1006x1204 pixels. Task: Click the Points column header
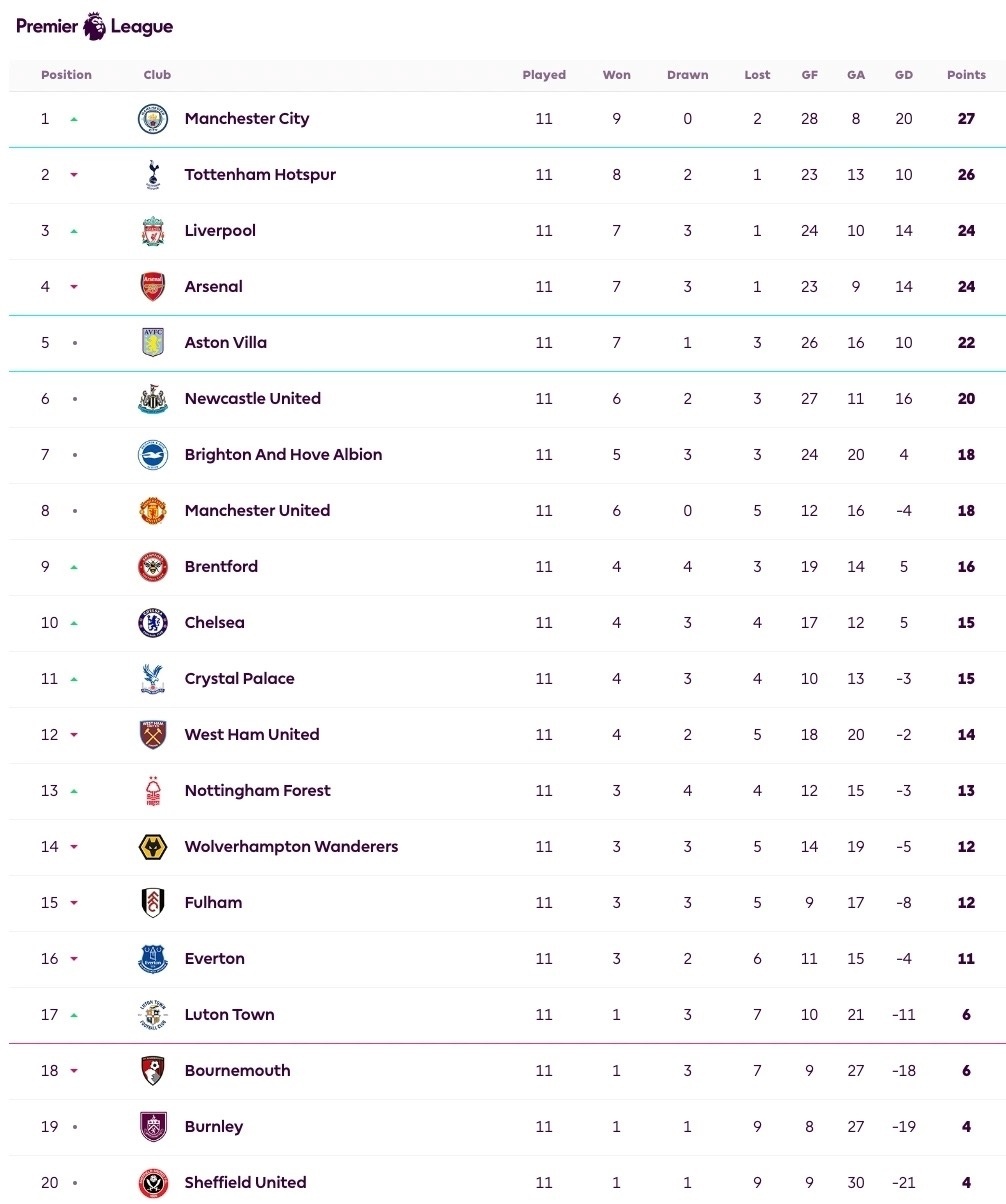(x=966, y=75)
